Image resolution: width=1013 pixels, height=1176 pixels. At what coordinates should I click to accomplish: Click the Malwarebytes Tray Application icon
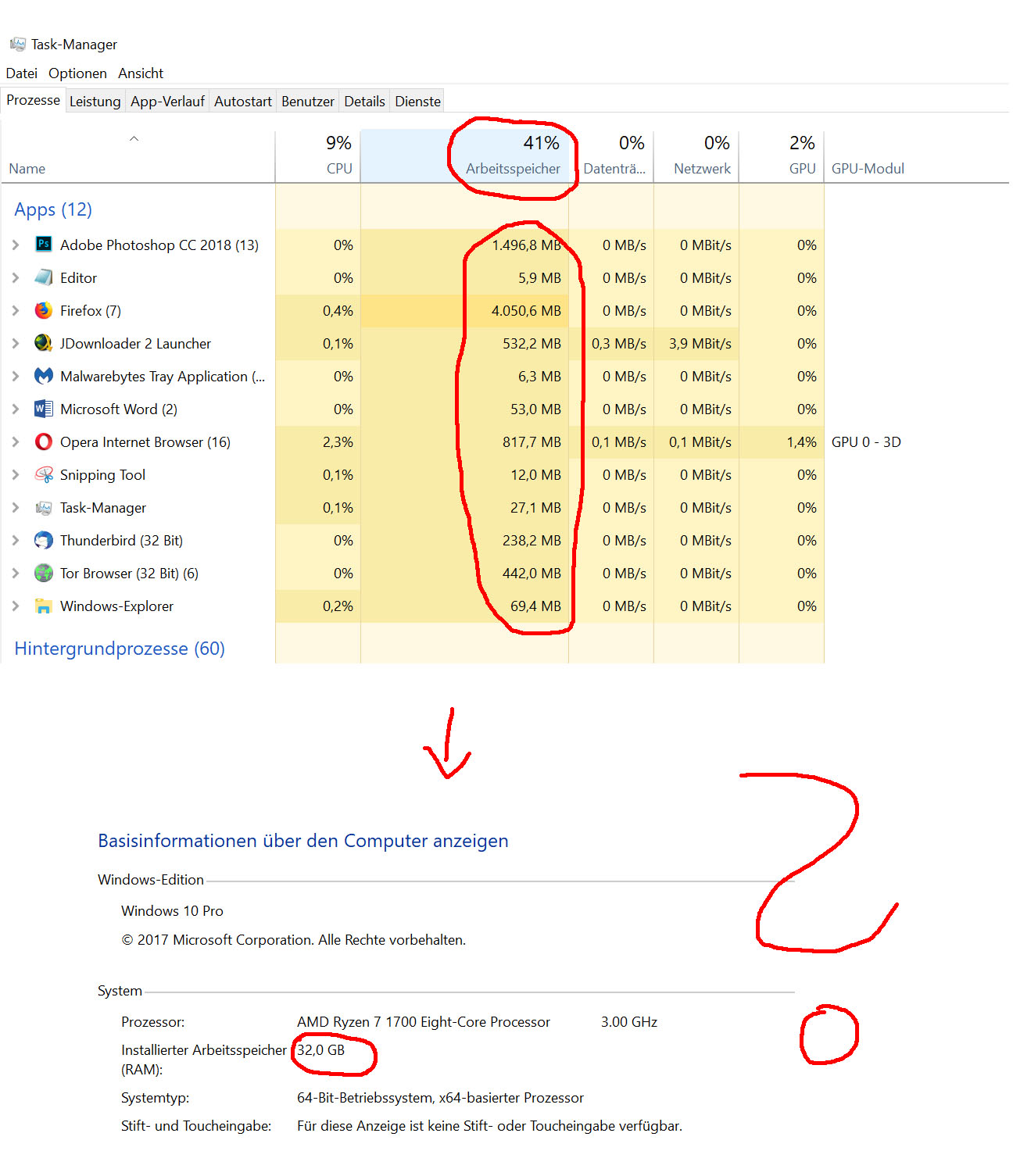(x=43, y=376)
